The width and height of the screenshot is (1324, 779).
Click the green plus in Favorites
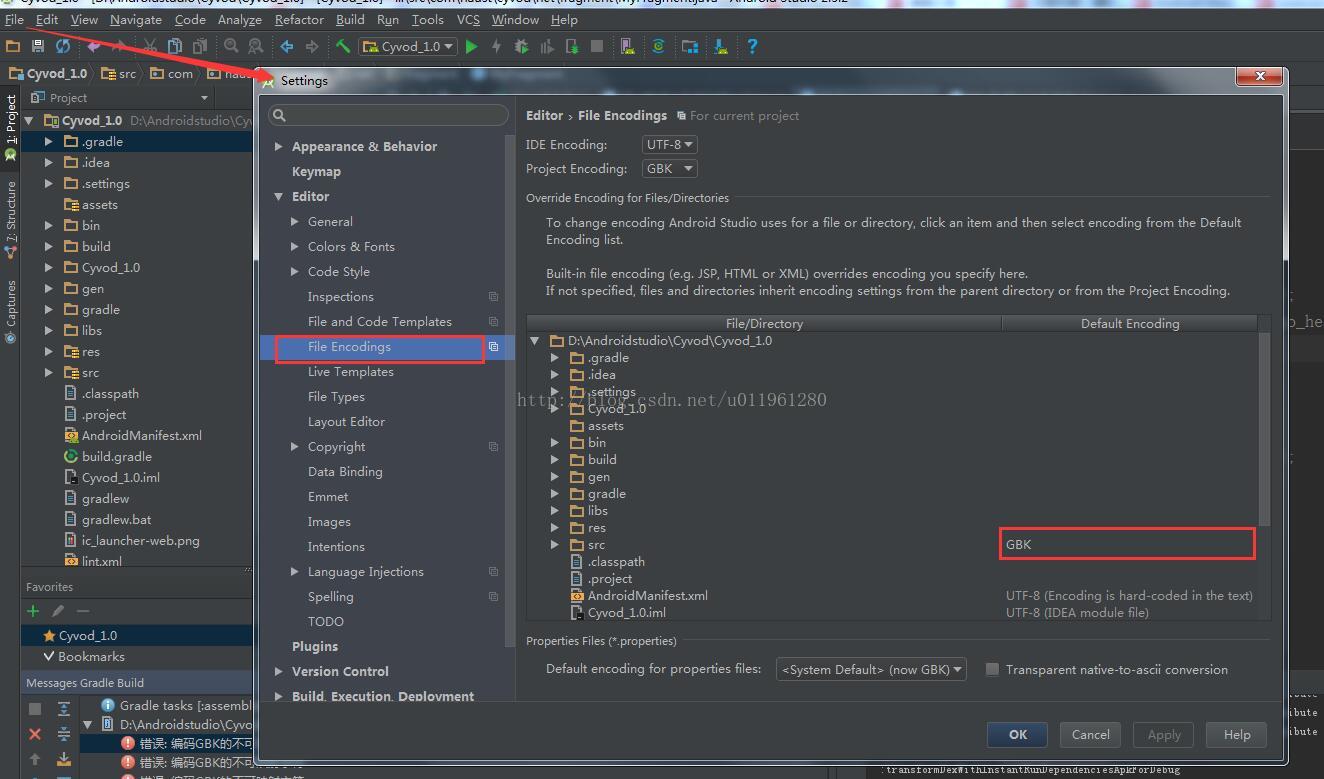pyautogui.click(x=33, y=611)
